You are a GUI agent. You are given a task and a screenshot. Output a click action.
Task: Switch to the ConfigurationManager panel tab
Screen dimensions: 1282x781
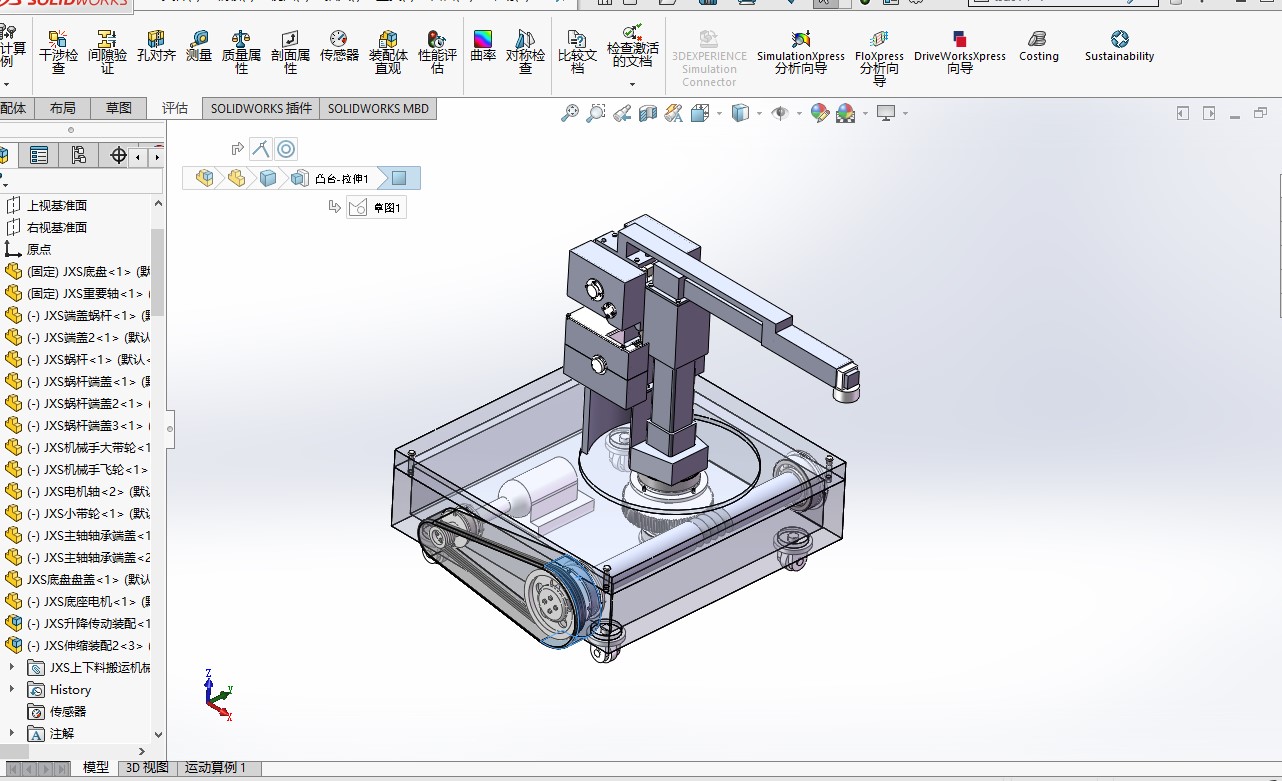pyautogui.click(x=78, y=155)
